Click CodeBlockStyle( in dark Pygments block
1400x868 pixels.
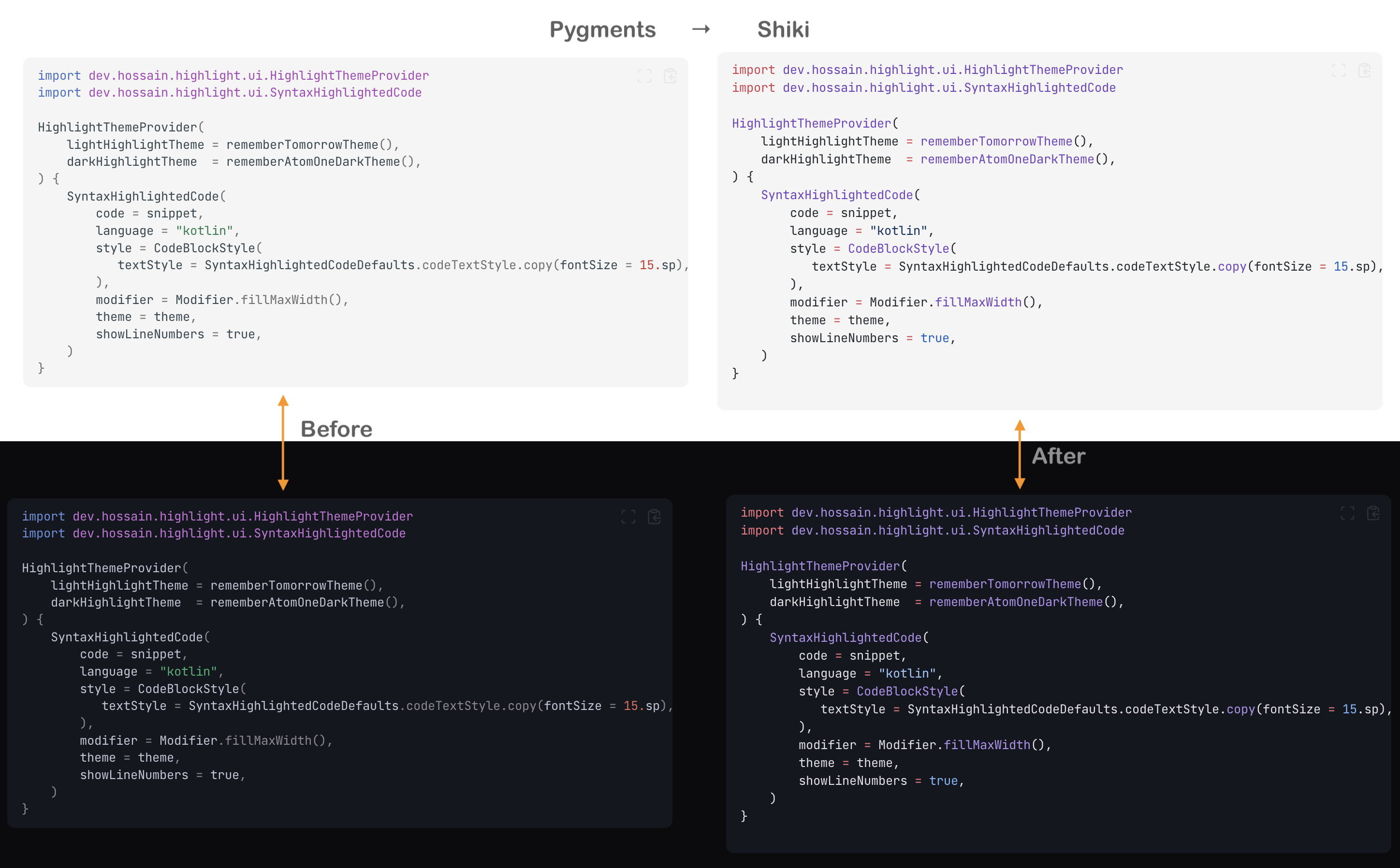tap(192, 689)
